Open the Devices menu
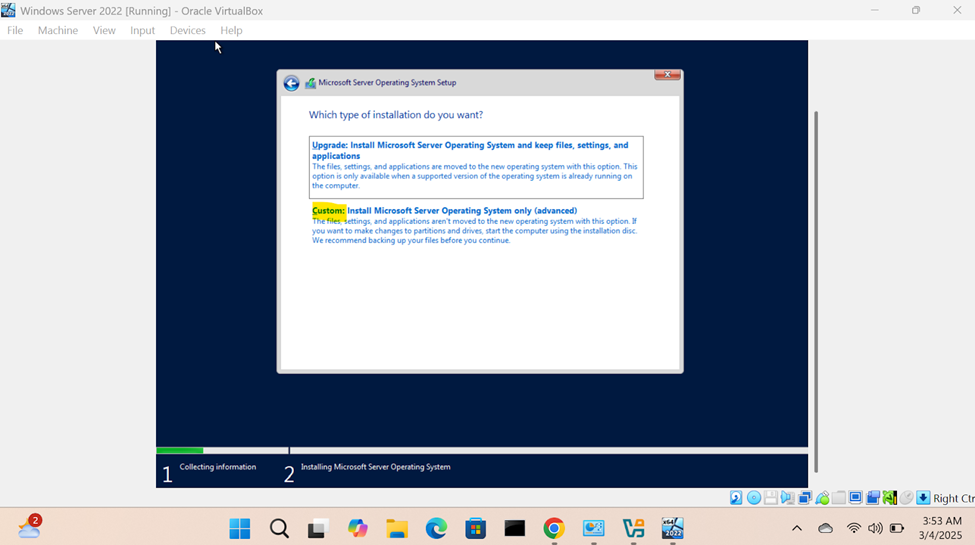This screenshot has width=975, height=545. tap(187, 30)
